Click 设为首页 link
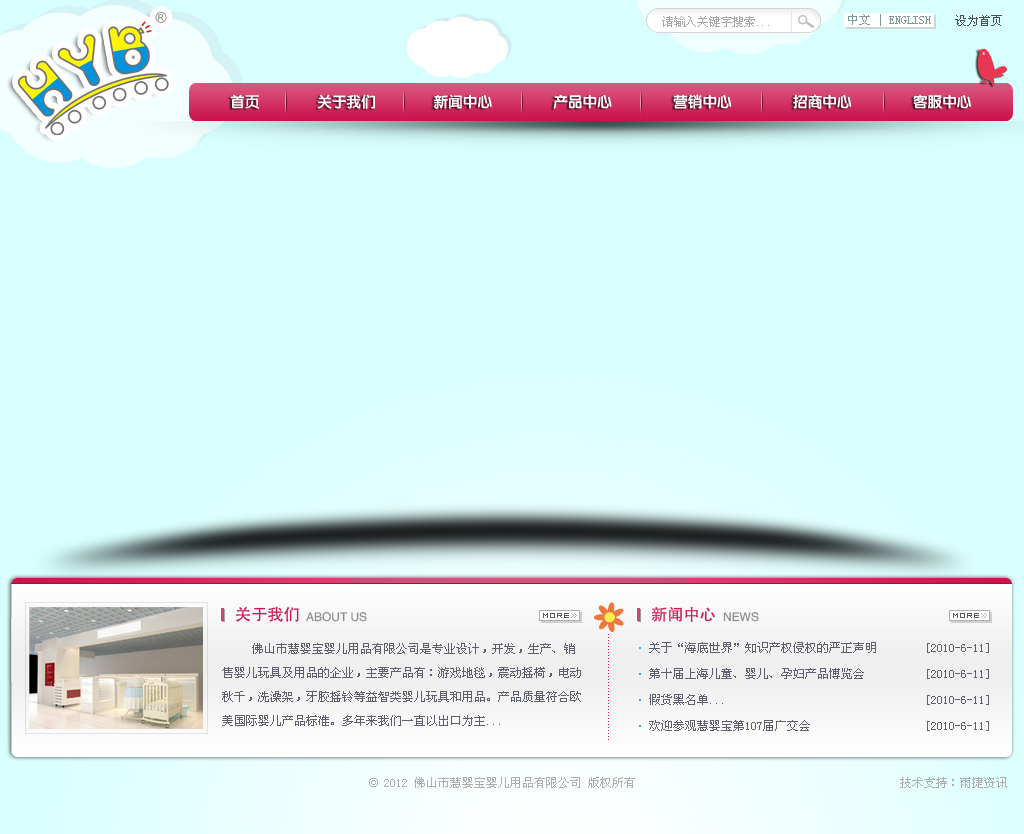The width and height of the screenshot is (1024, 834). (977, 21)
